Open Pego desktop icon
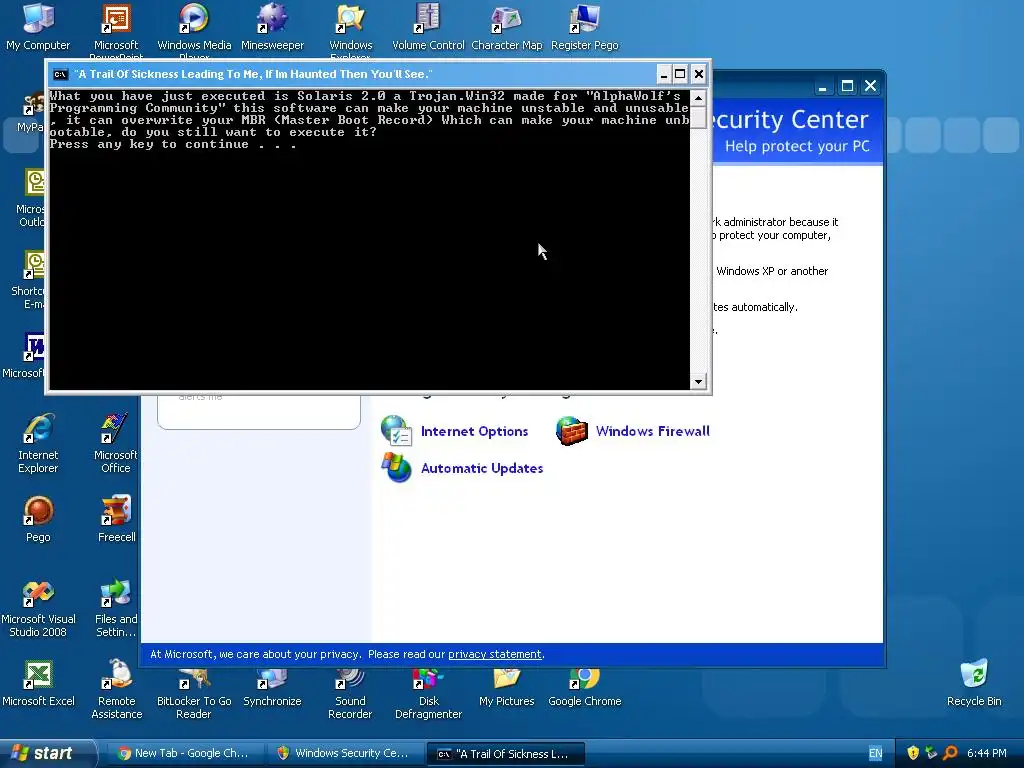Screen dimensions: 1024x768 (x=38, y=519)
